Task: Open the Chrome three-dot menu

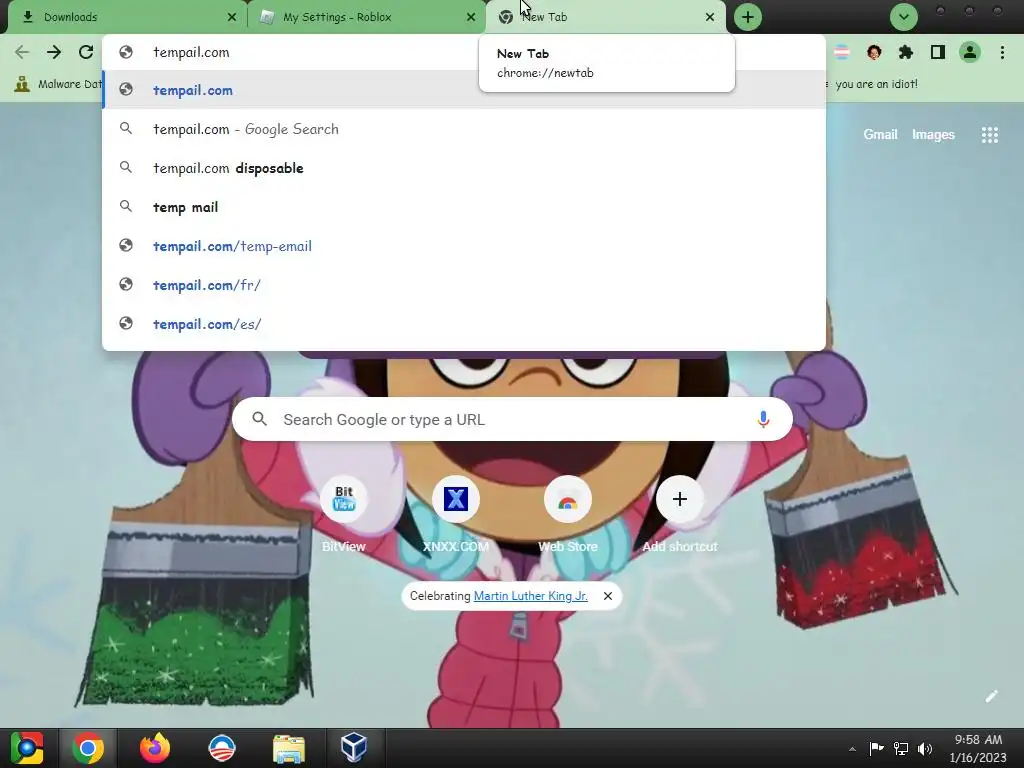Action: (x=1002, y=52)
